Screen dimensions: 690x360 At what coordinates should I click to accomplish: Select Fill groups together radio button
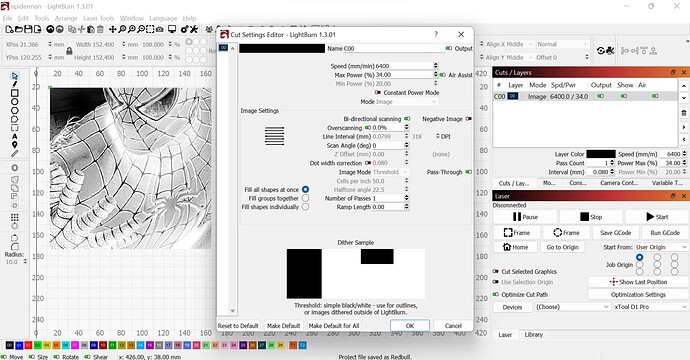point(305,198)
